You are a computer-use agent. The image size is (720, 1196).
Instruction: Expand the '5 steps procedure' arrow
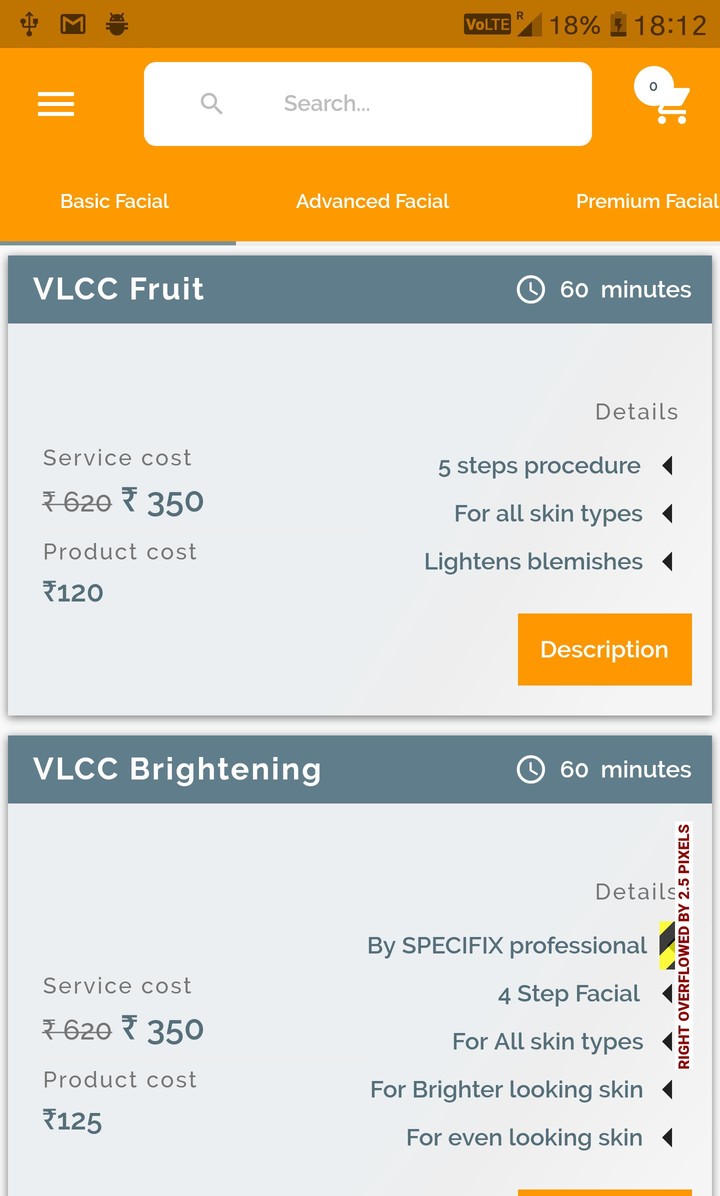click(667, 466)
